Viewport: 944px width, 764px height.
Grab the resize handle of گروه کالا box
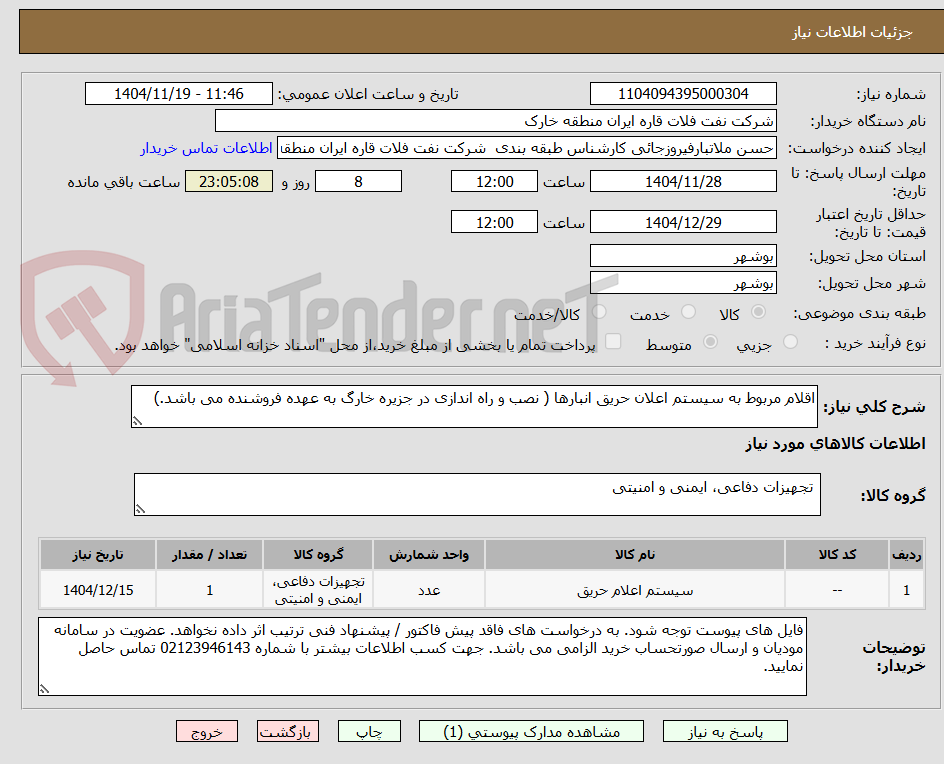click(x=140, y=509)
